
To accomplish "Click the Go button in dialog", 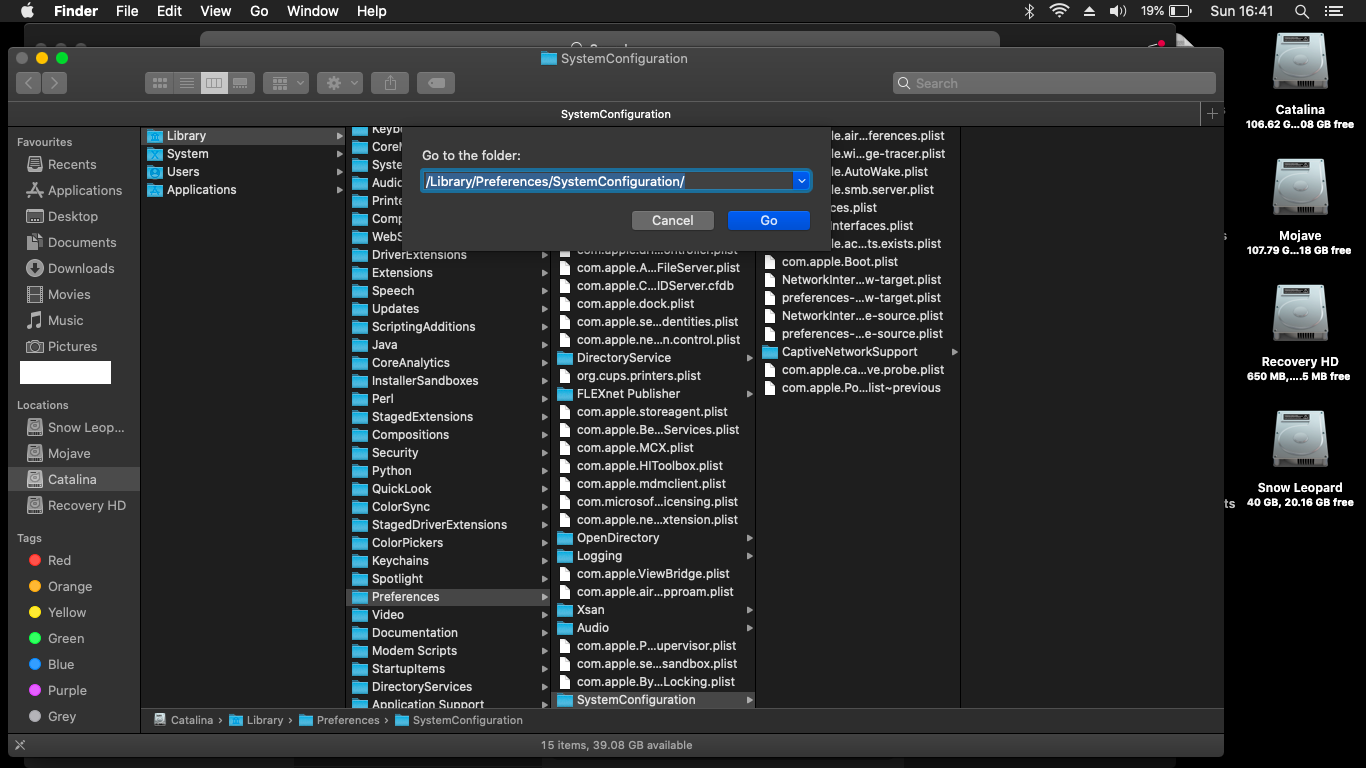I will tap(768, 221).
